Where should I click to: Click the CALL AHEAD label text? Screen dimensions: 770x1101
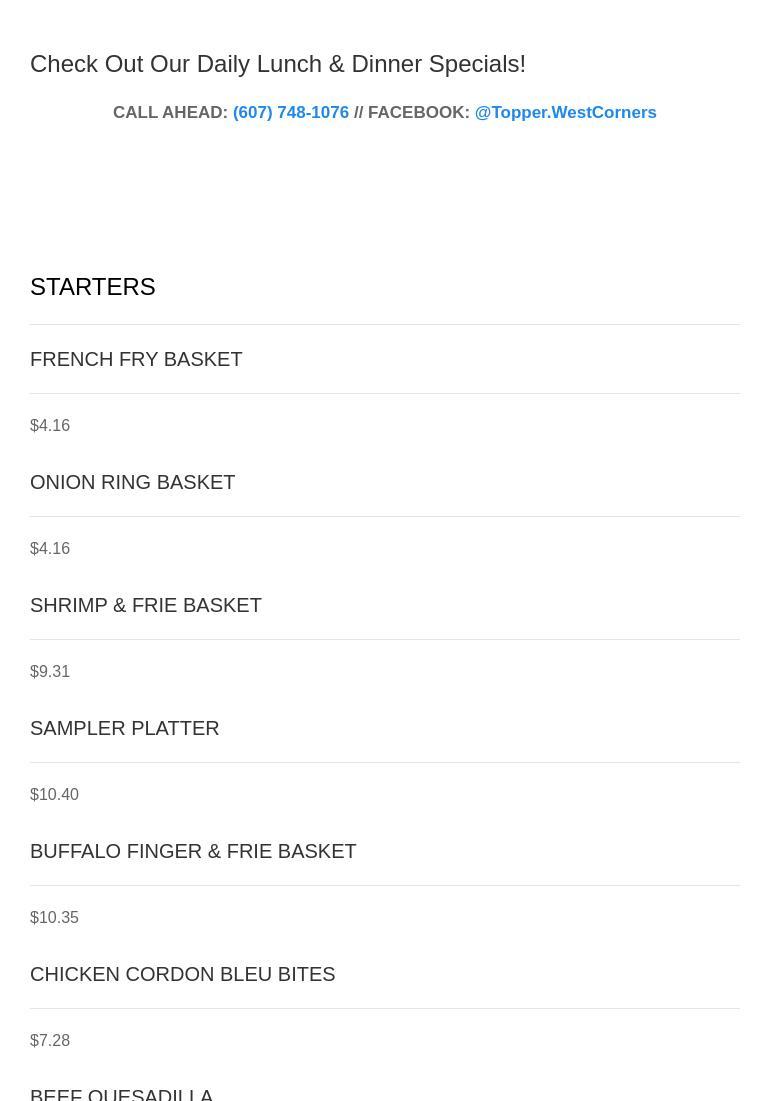pos(171,112)
